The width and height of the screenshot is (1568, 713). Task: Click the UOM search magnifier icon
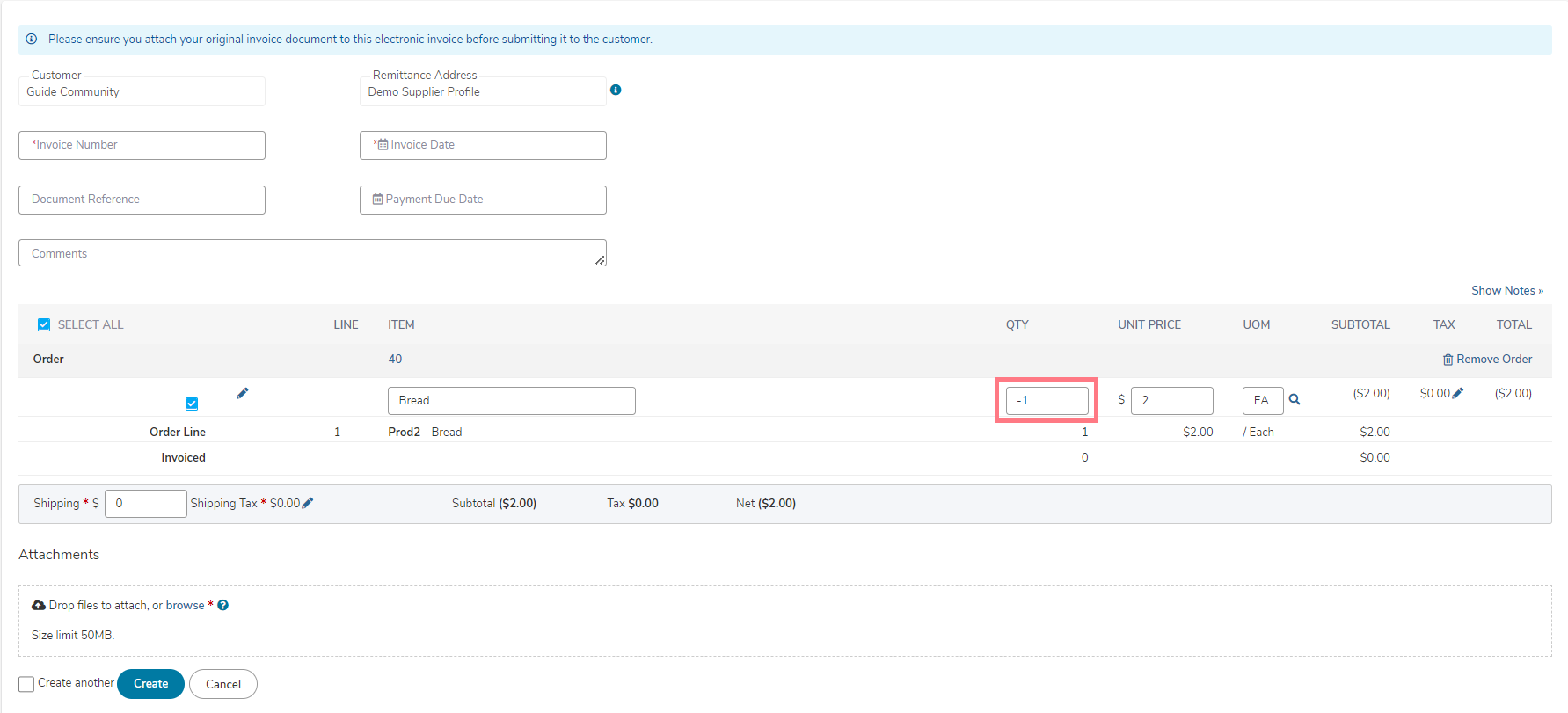tap(1295, 400)
